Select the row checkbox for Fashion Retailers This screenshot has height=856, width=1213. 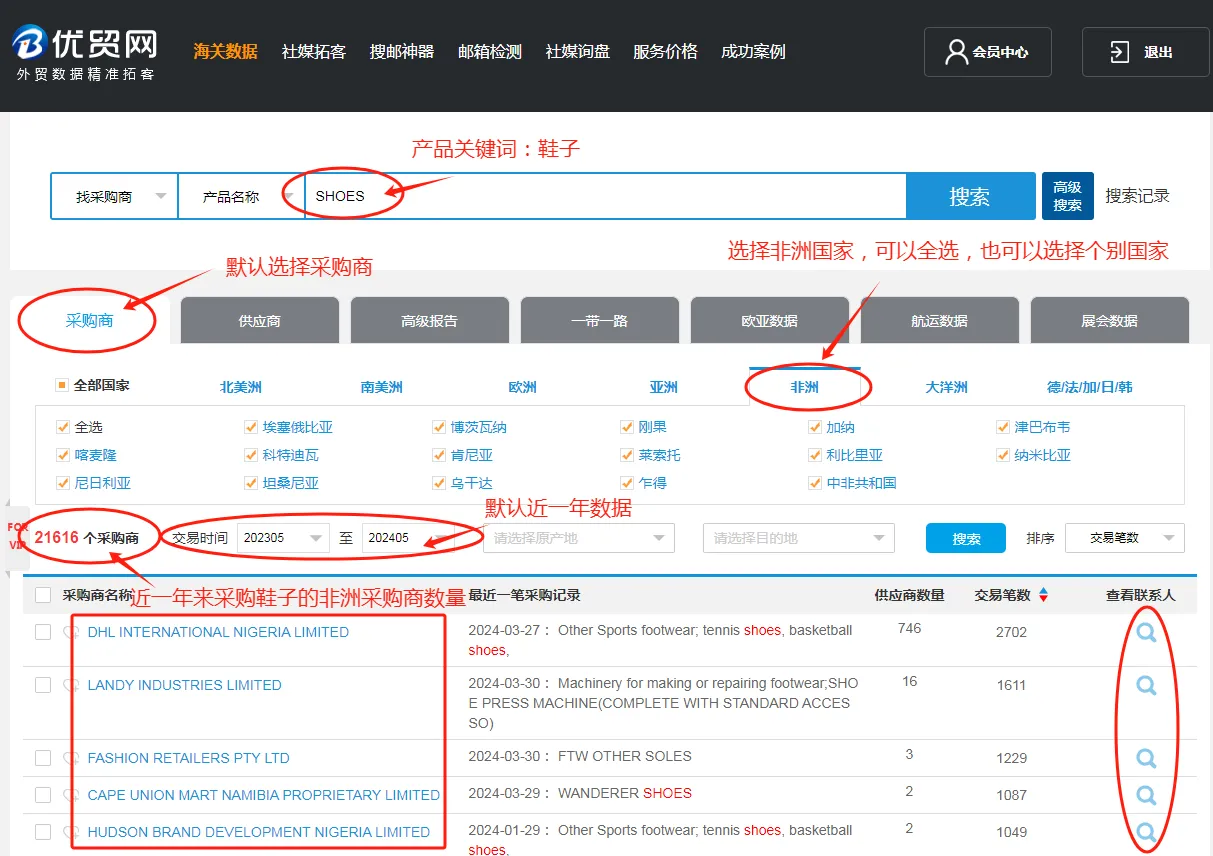43,758
